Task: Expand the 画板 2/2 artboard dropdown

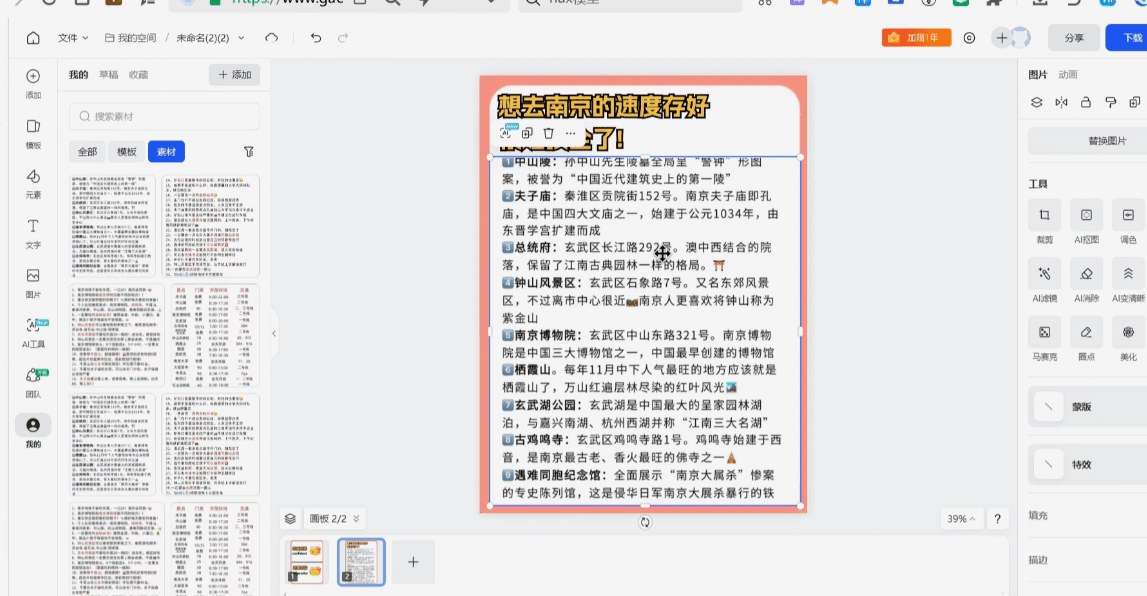Action: [334, 518]
